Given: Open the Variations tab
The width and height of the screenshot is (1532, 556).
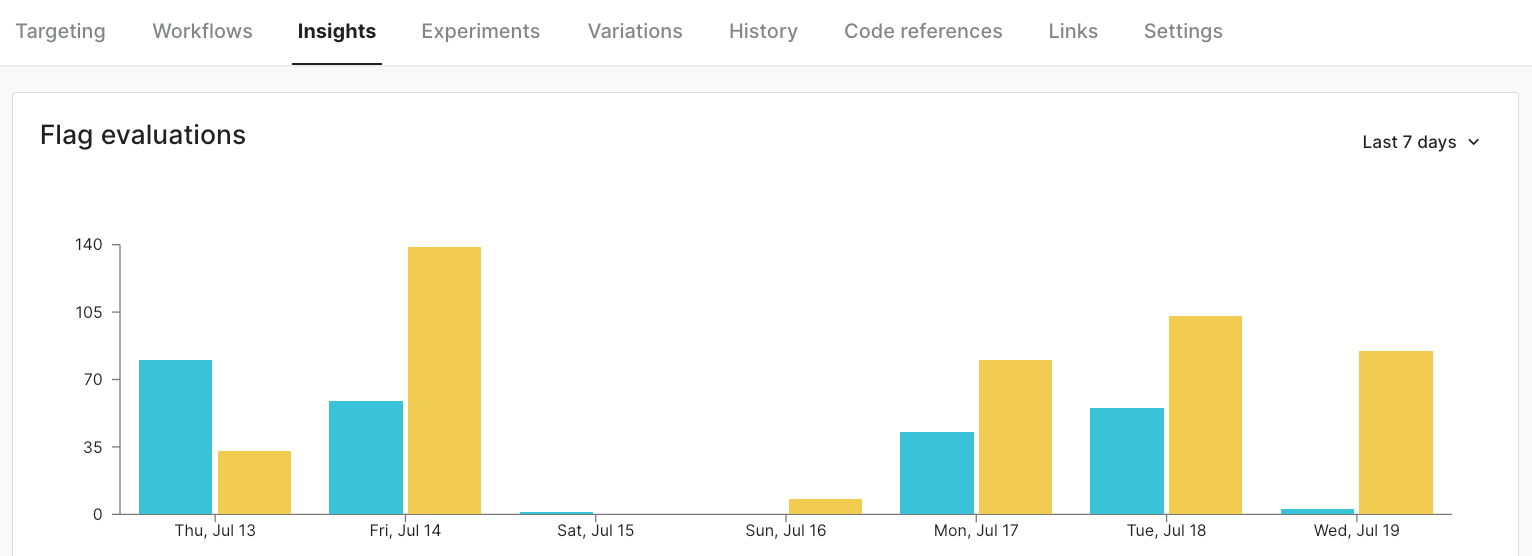Looking at the screenshot, I should 635,31.
